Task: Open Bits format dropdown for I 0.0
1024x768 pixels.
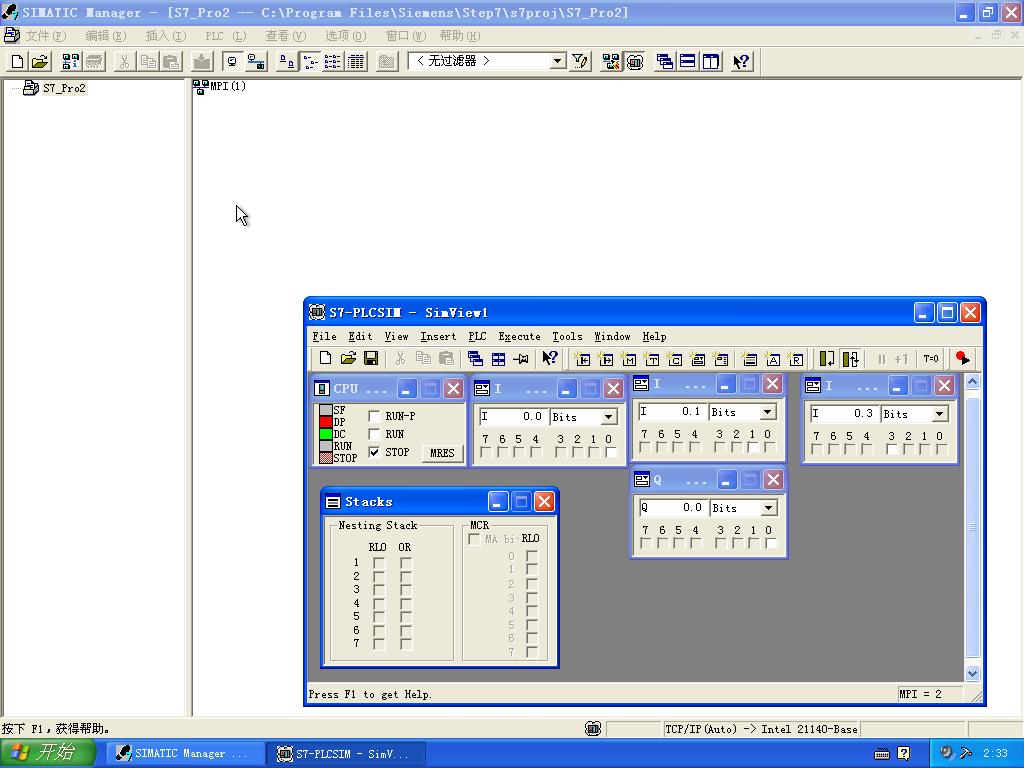Action: coord(608,417)
